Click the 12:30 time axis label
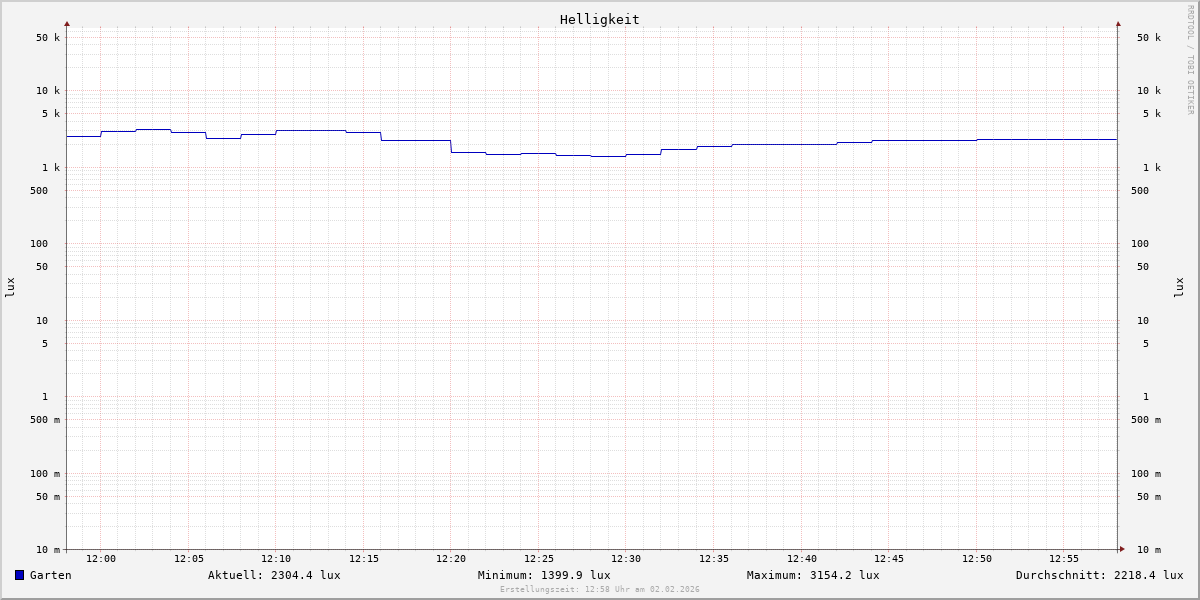Viewport: 1200px width, 600px height. pos(626,559)
